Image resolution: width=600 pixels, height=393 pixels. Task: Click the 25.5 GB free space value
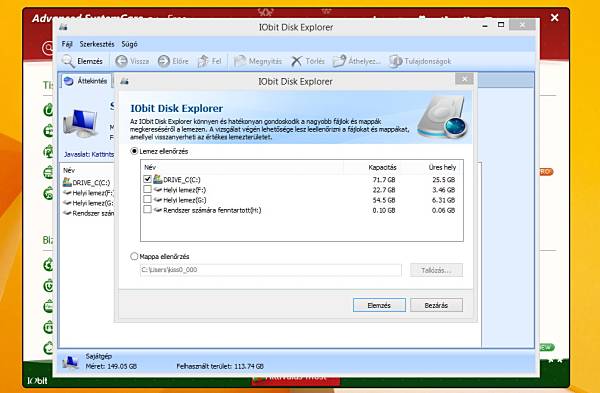click(x=443, y=179)
